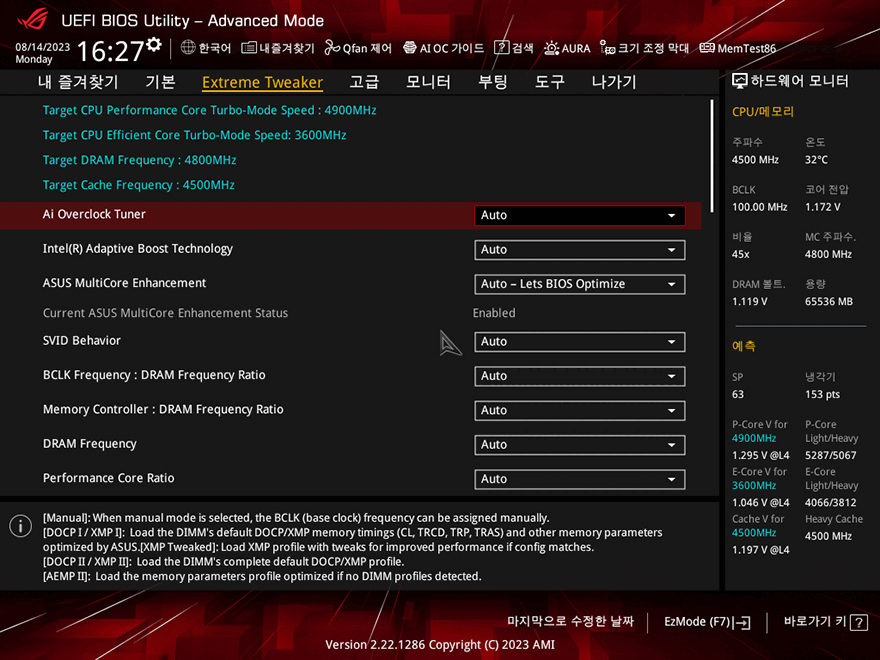Viewport: 880px width, 660px height.
Task: Open AURA lighting icon
Action: (551, 48)
